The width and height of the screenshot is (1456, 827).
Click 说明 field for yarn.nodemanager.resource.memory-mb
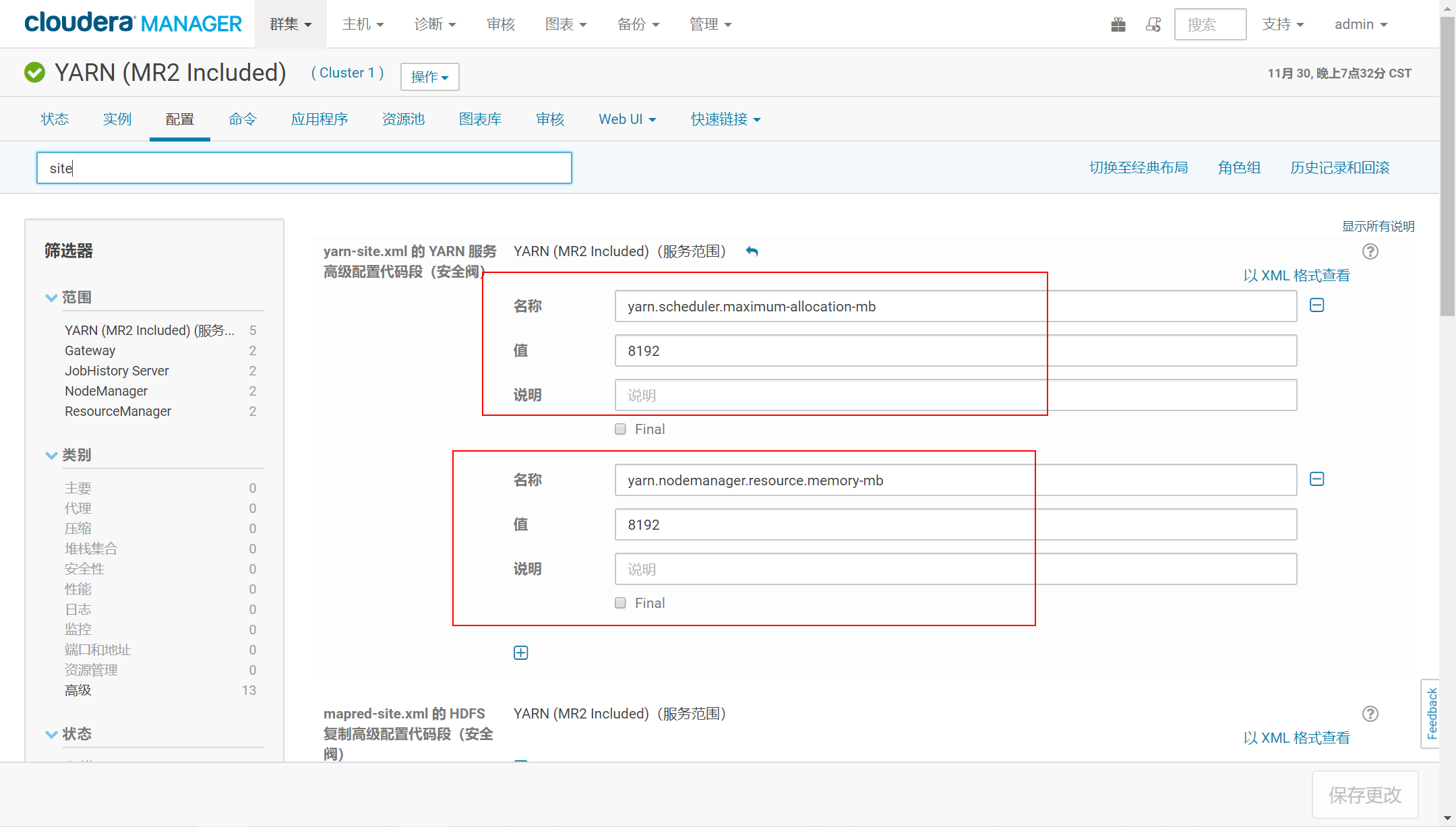955,570
